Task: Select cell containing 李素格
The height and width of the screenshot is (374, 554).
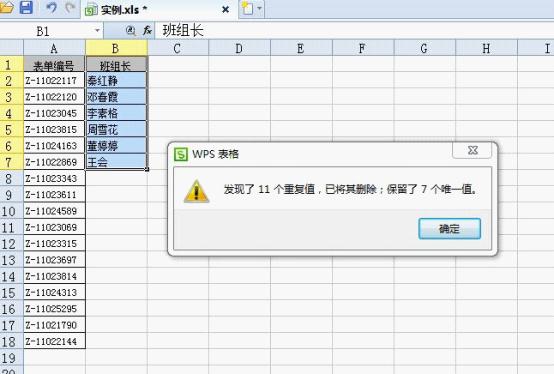Action: (116, 113)
